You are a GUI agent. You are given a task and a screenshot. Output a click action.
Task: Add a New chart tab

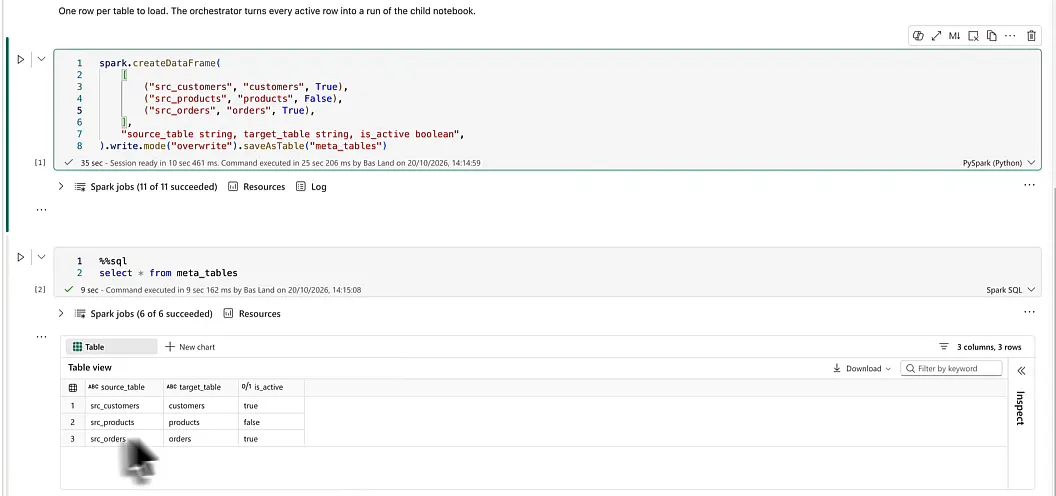tap(190, 347)
